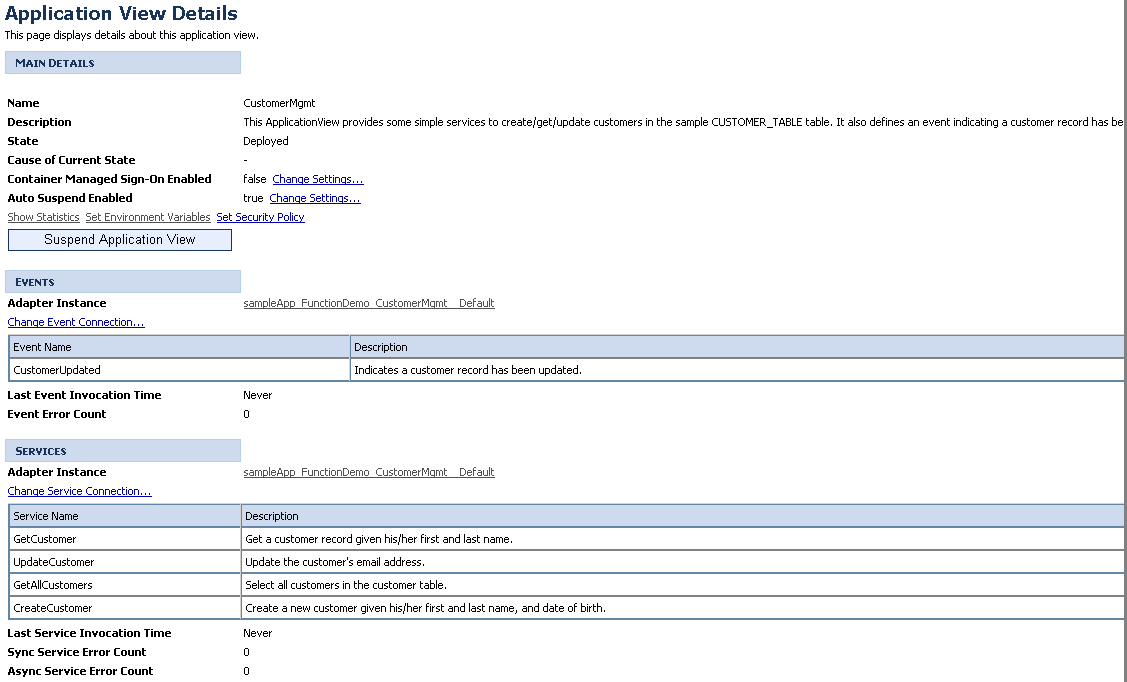Click 'Select all customers in the customer table' description
Viewport: 1127px width, 682px height.
click(346, 585)
